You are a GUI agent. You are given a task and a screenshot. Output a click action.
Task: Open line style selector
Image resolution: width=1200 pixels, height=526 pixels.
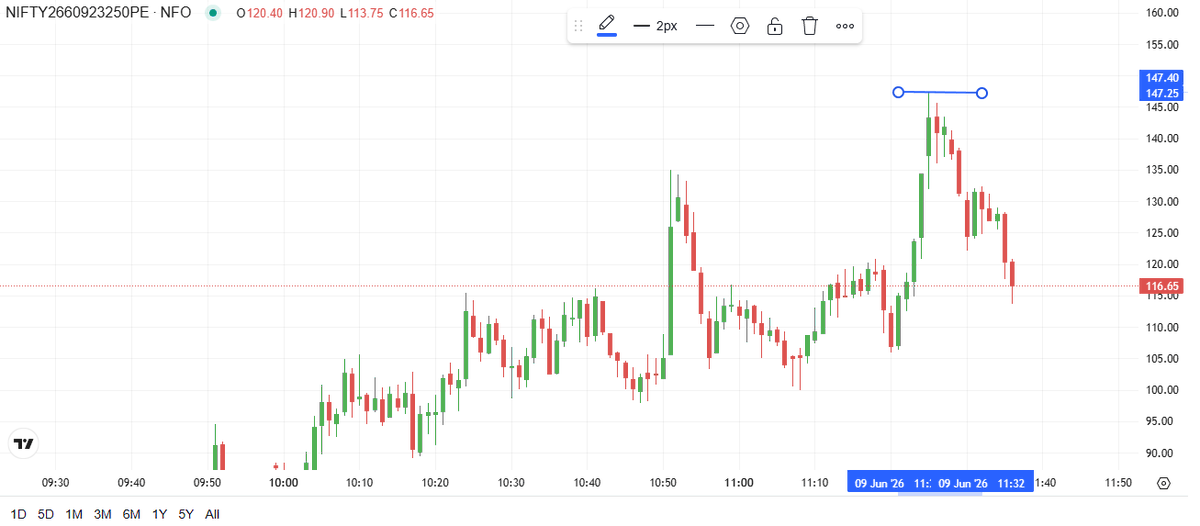tap(705, 26)
